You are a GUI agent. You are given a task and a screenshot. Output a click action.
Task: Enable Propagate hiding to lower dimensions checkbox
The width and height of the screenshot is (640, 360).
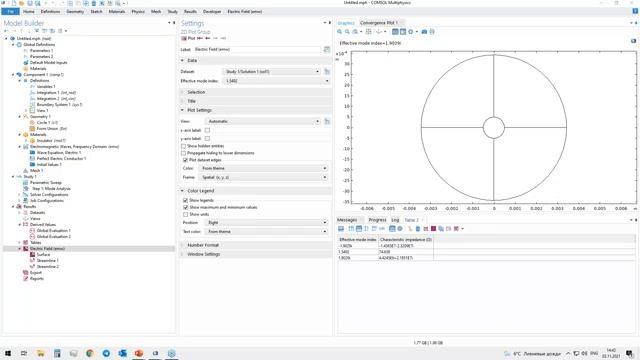183,153
